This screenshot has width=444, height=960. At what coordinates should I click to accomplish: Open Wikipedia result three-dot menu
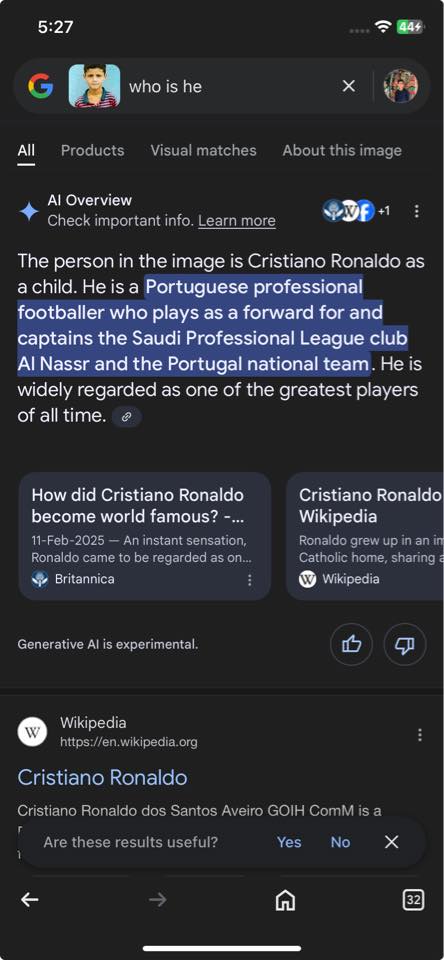tap(420, 735)
